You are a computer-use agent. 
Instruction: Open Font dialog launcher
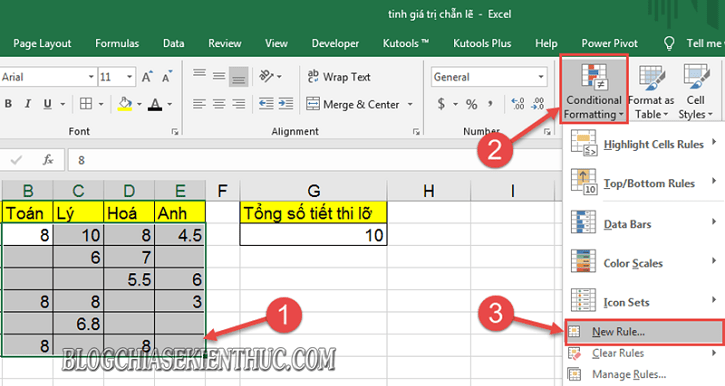(175, 132)
